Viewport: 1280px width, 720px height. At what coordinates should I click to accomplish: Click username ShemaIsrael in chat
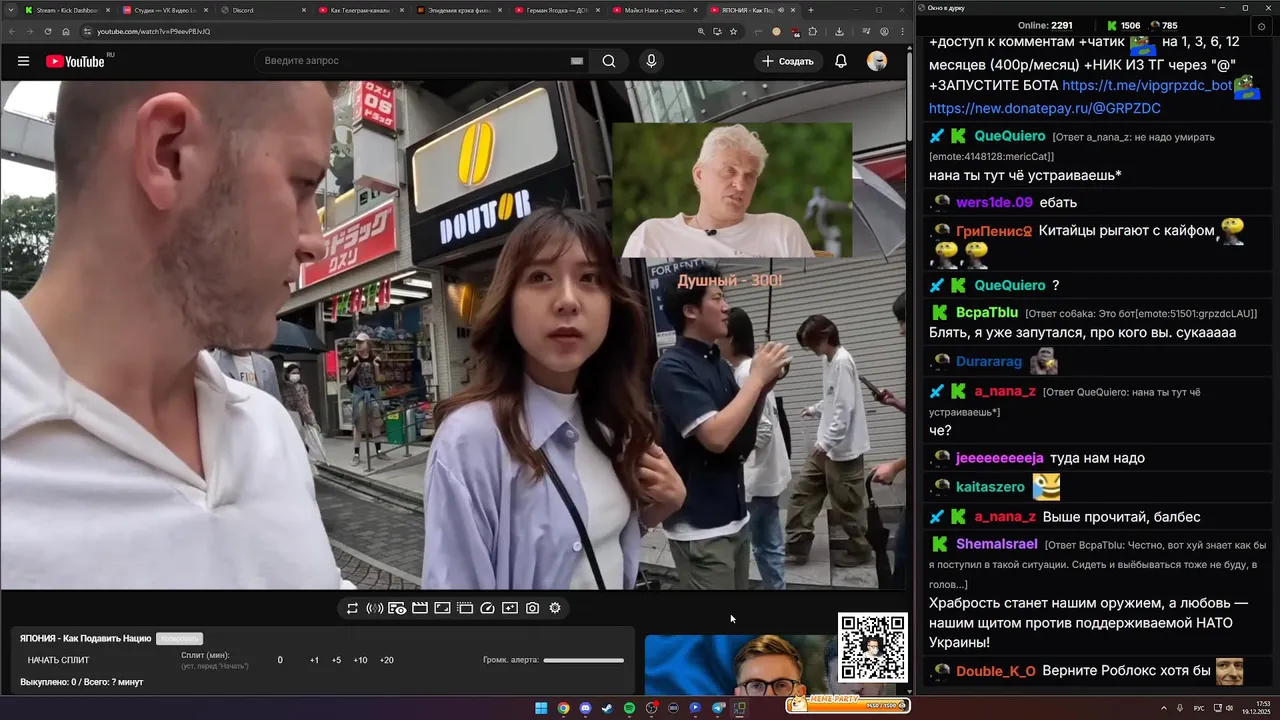(x=997, y=544)
